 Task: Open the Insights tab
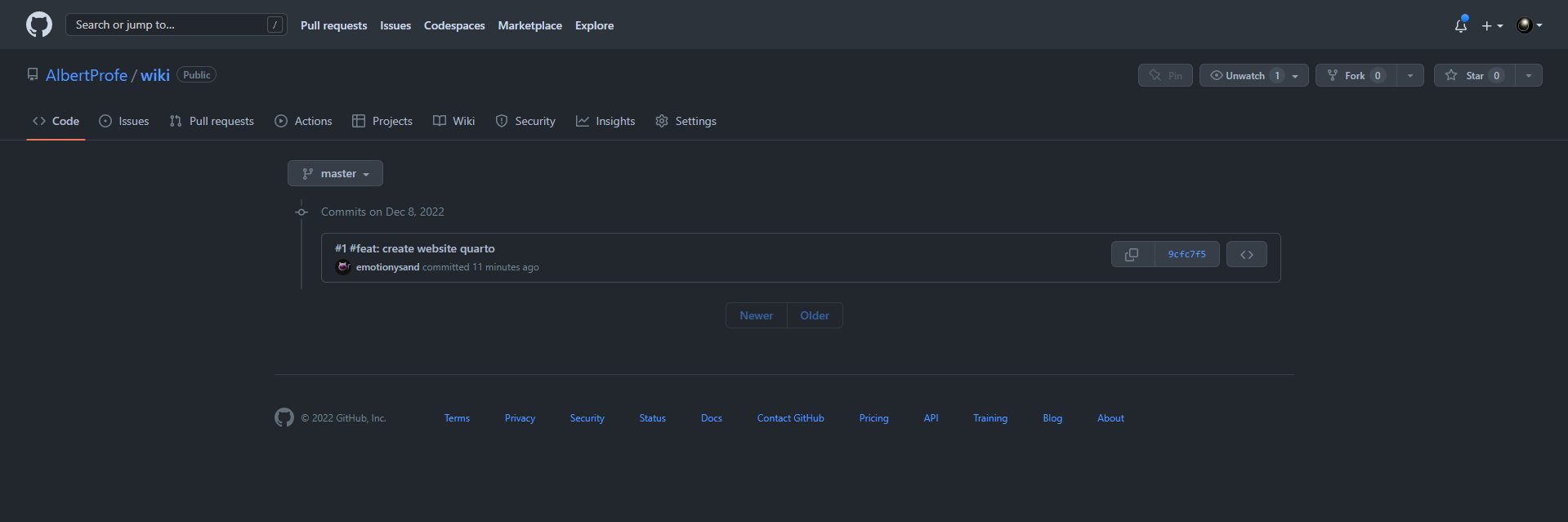click(x=605, y=121)
